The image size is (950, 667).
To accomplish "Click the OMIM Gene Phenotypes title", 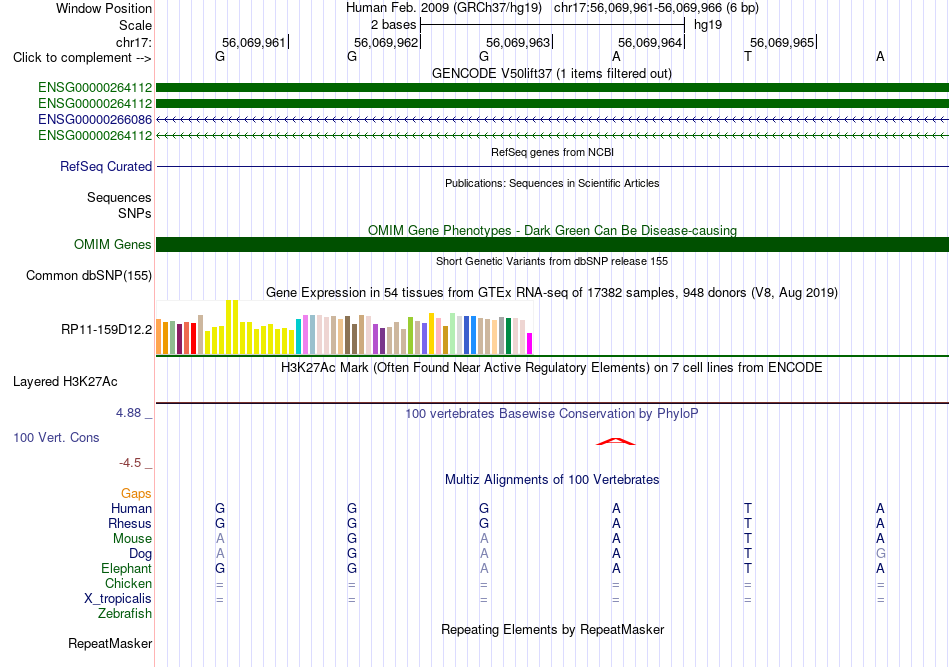I will click(x=552, y=230).
